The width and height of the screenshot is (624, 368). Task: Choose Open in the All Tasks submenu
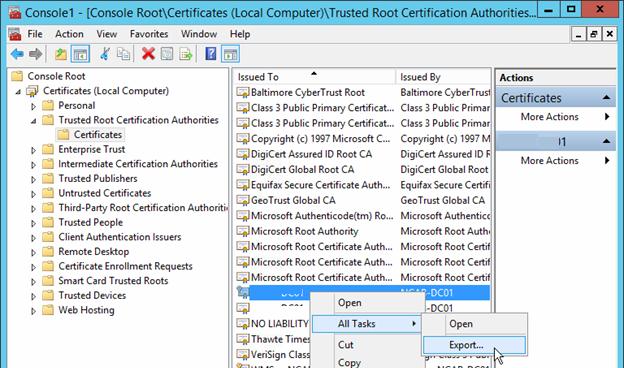[x=474, y=324]
